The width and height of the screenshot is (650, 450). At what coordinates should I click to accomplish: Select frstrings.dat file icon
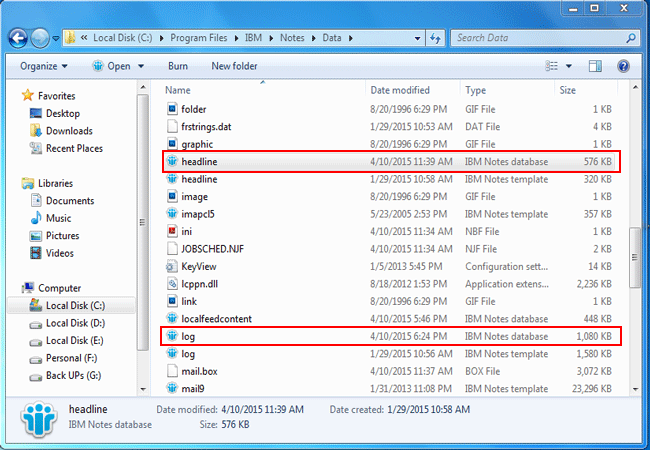click(172, 126)
